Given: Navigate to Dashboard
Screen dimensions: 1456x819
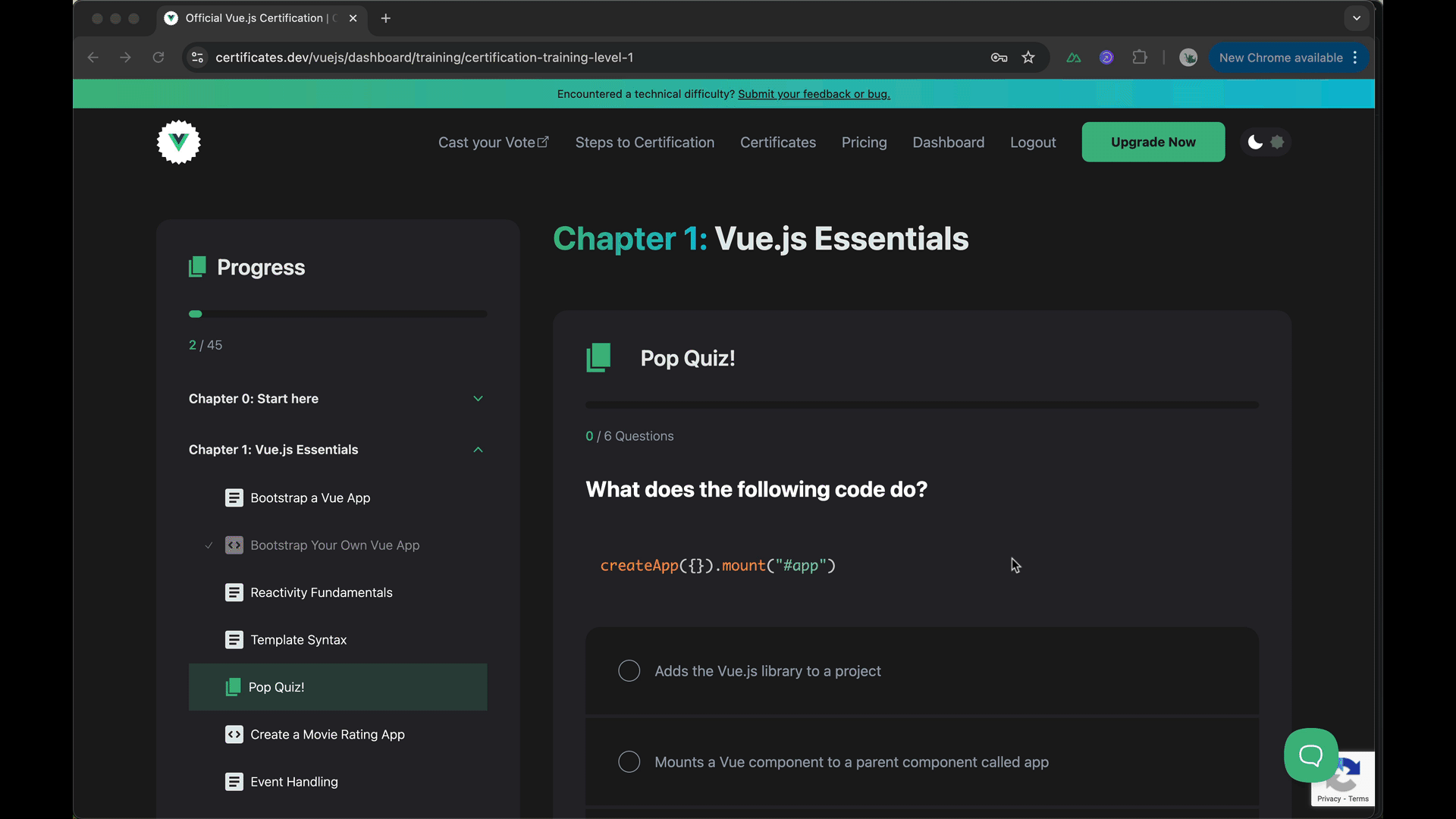Looking at the screenshot, I should (948, 143).
